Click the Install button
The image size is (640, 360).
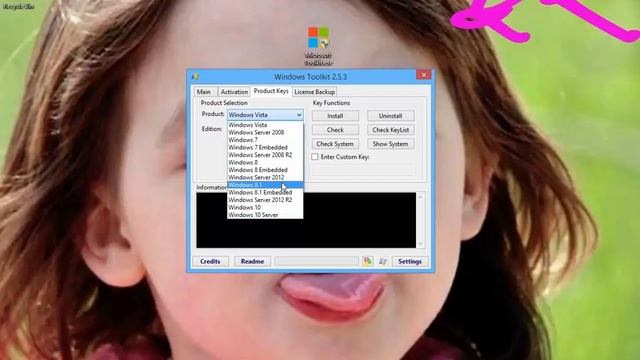[x=335, y=116]
